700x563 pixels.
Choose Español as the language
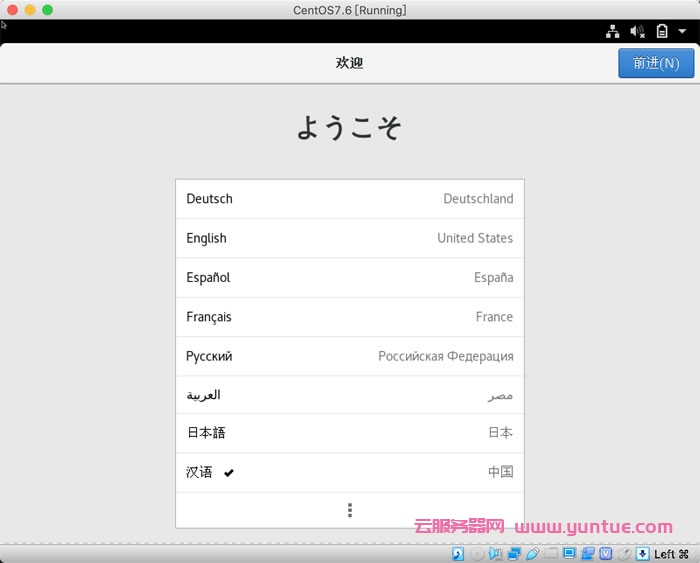coord(349,277)
